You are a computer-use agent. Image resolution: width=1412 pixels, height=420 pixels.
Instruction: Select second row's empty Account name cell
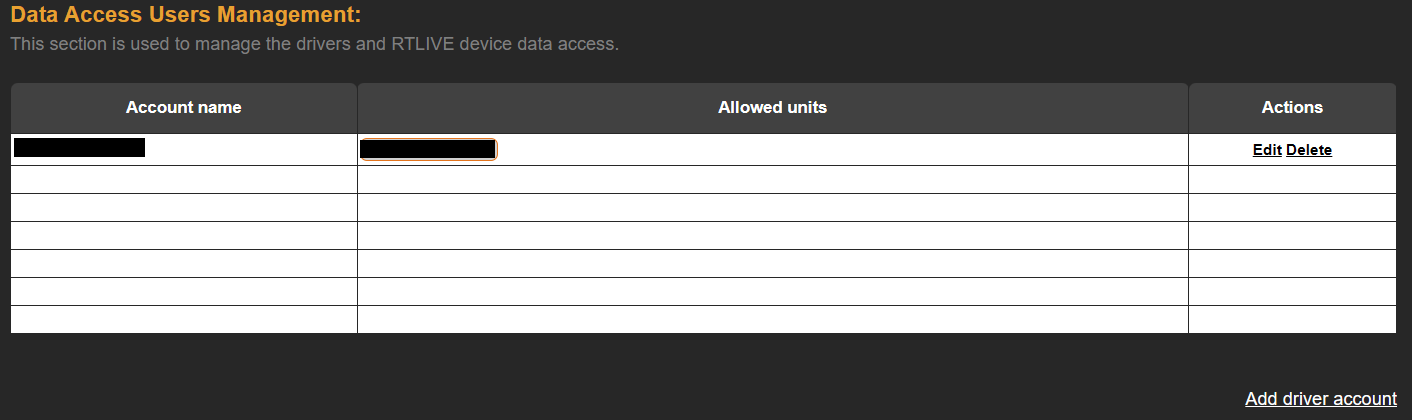coord(184,180)
